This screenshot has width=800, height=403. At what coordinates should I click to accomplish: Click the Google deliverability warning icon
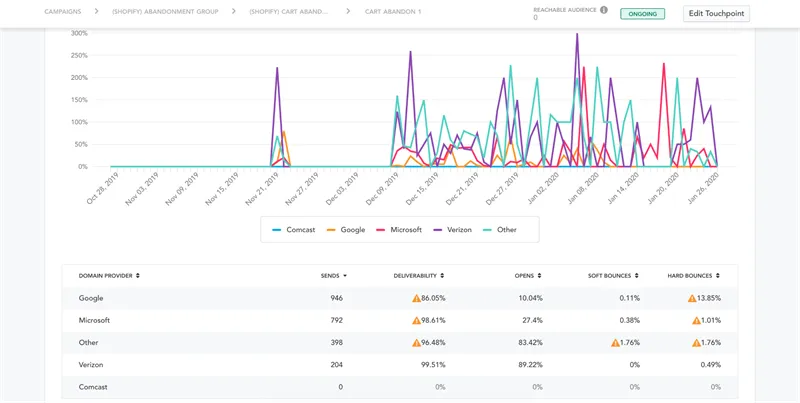(x=416, y=298)
